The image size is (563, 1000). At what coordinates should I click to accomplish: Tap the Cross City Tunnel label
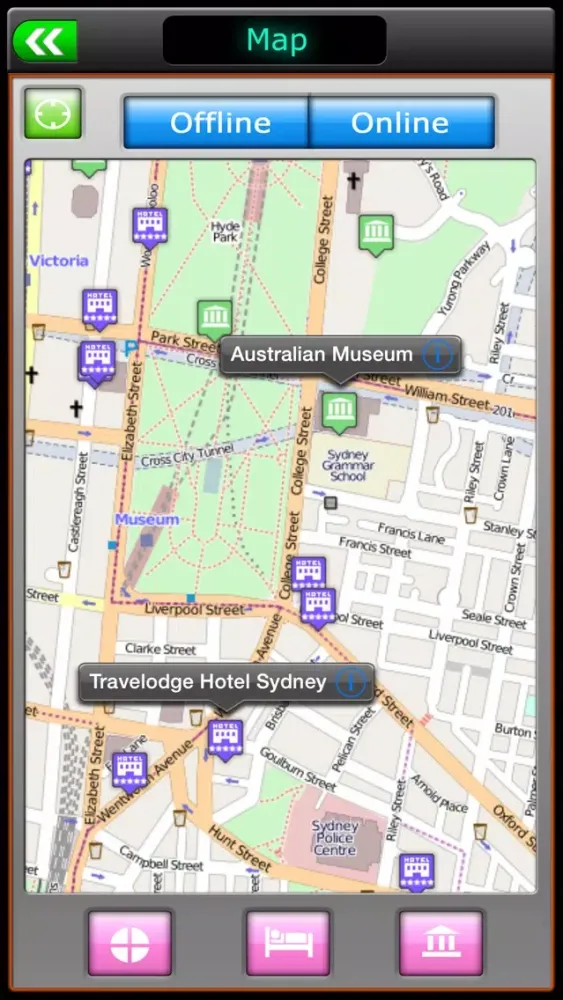pyautogui.click(x=188, y=455)
